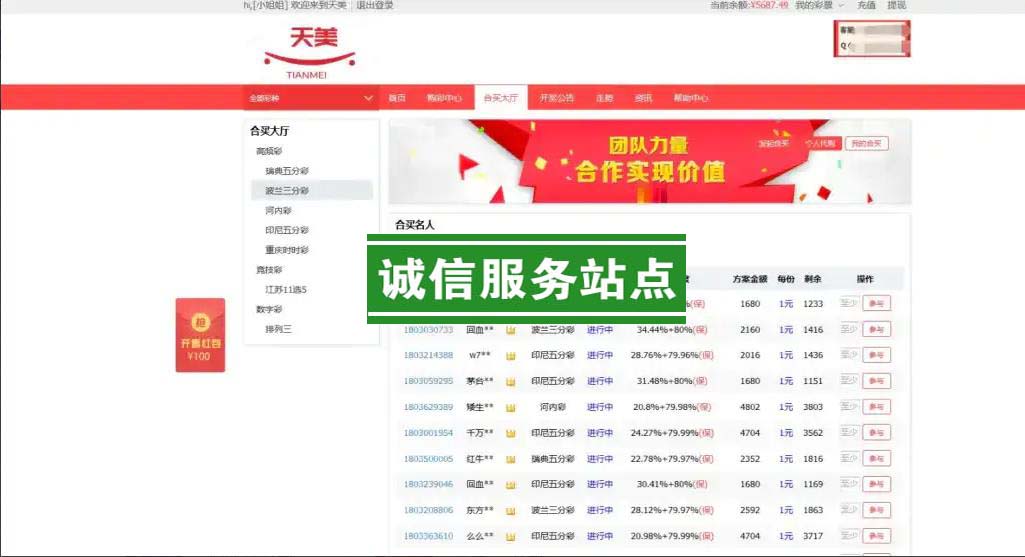Click the crown icon beside 矮生**
This screenshot has height=557, width=1025.
(510, 407)
